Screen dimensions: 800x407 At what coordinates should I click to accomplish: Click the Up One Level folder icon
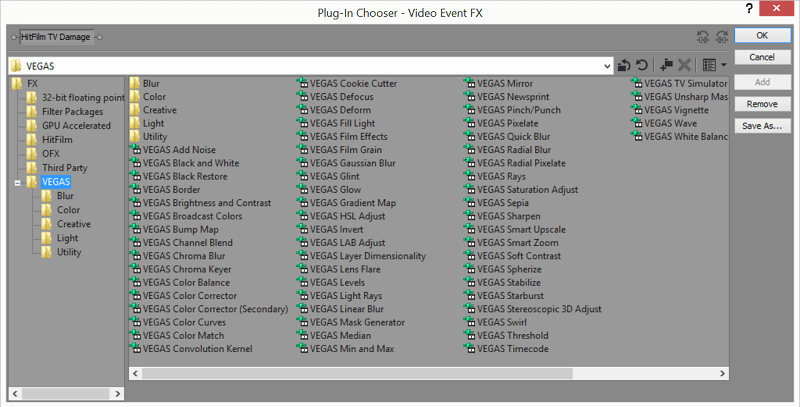624,65
